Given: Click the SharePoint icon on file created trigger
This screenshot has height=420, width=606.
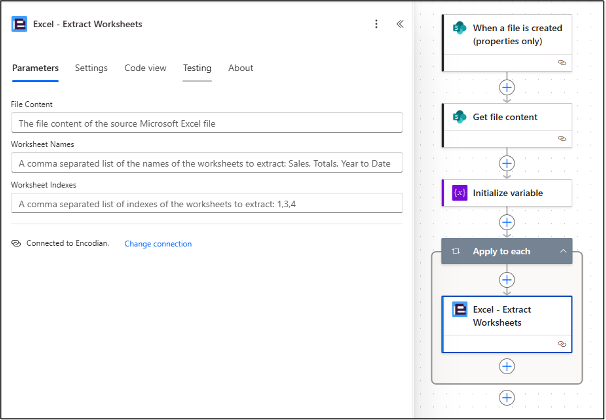Looking at the screenshot, I should [x=459, y=35].
